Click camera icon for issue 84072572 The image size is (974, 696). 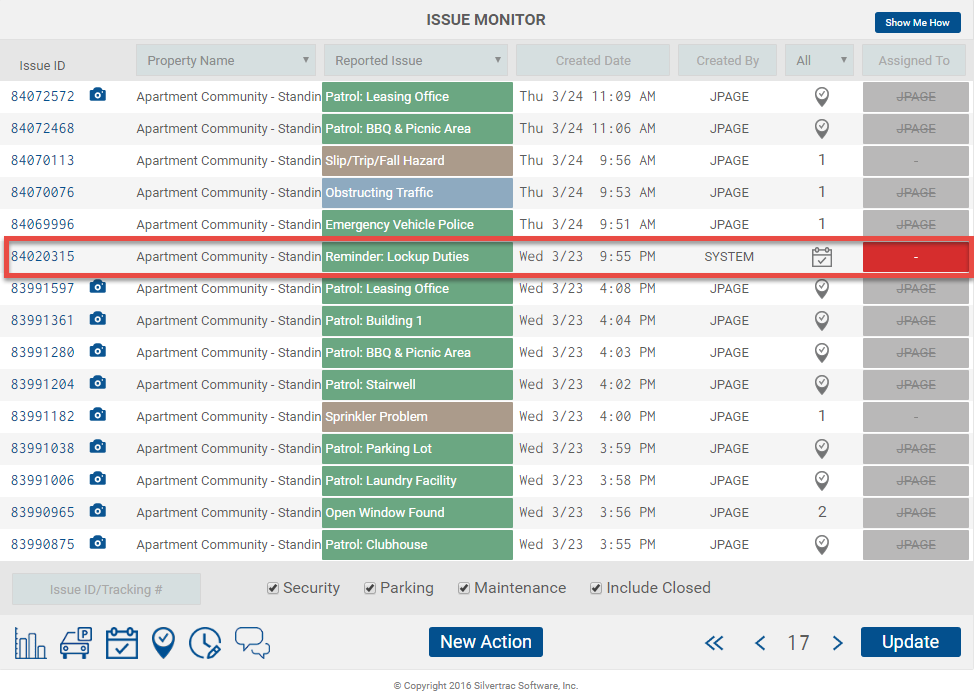(97, 96)
